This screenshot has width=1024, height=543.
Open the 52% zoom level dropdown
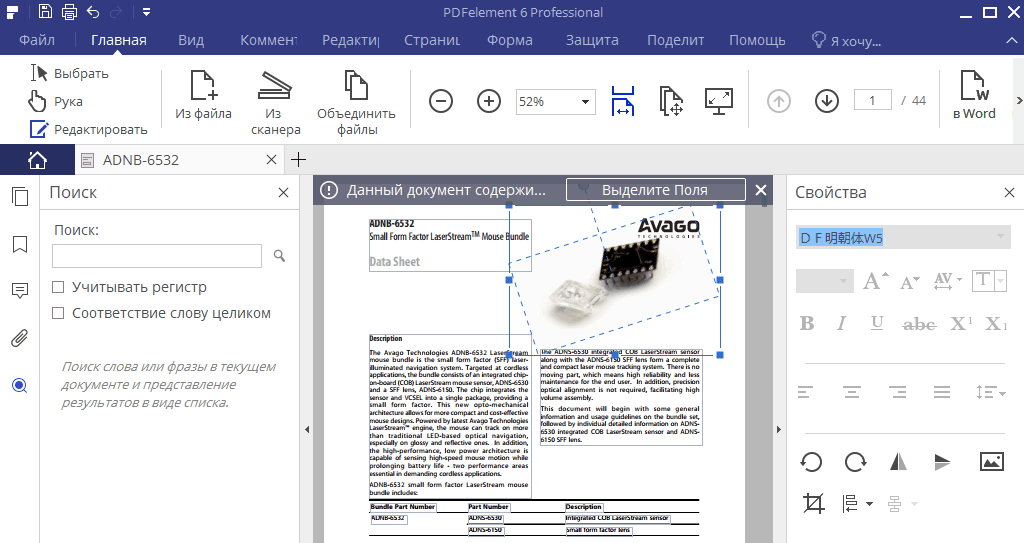click(x=585, y=102)
